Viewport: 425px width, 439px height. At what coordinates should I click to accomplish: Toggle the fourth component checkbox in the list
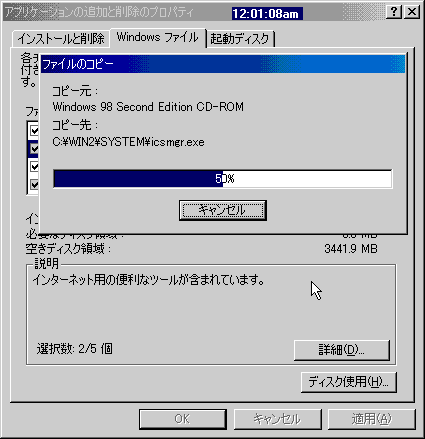click(34, 184)
